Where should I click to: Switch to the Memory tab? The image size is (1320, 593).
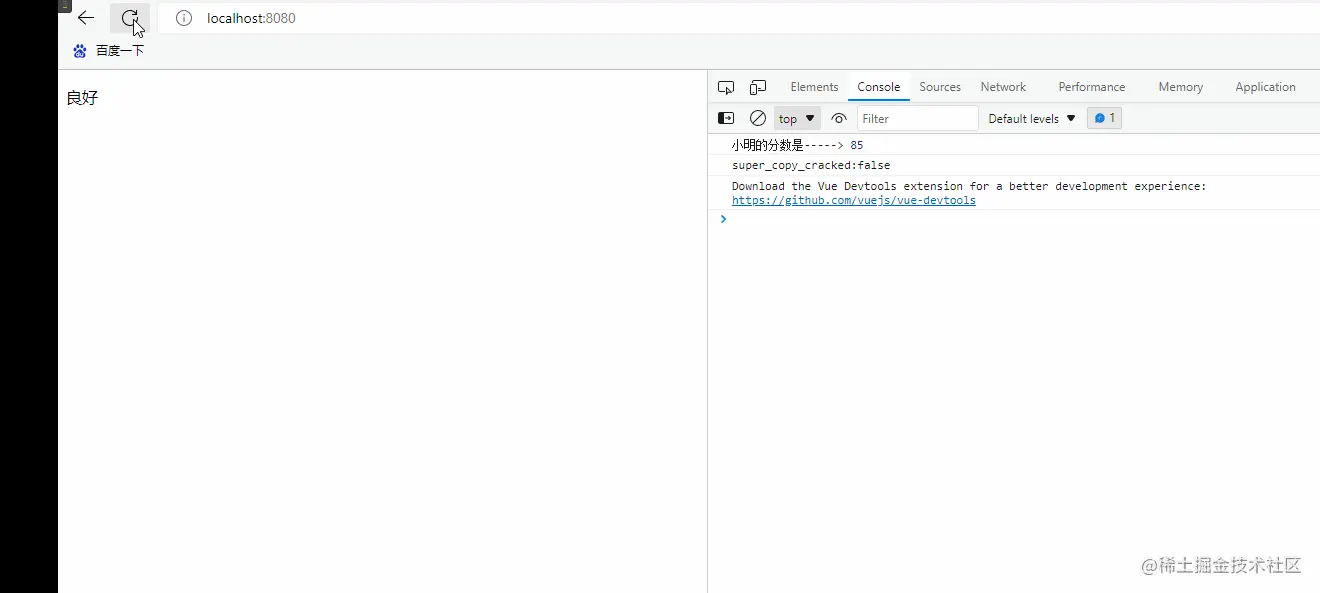(x=1180, y=87)
